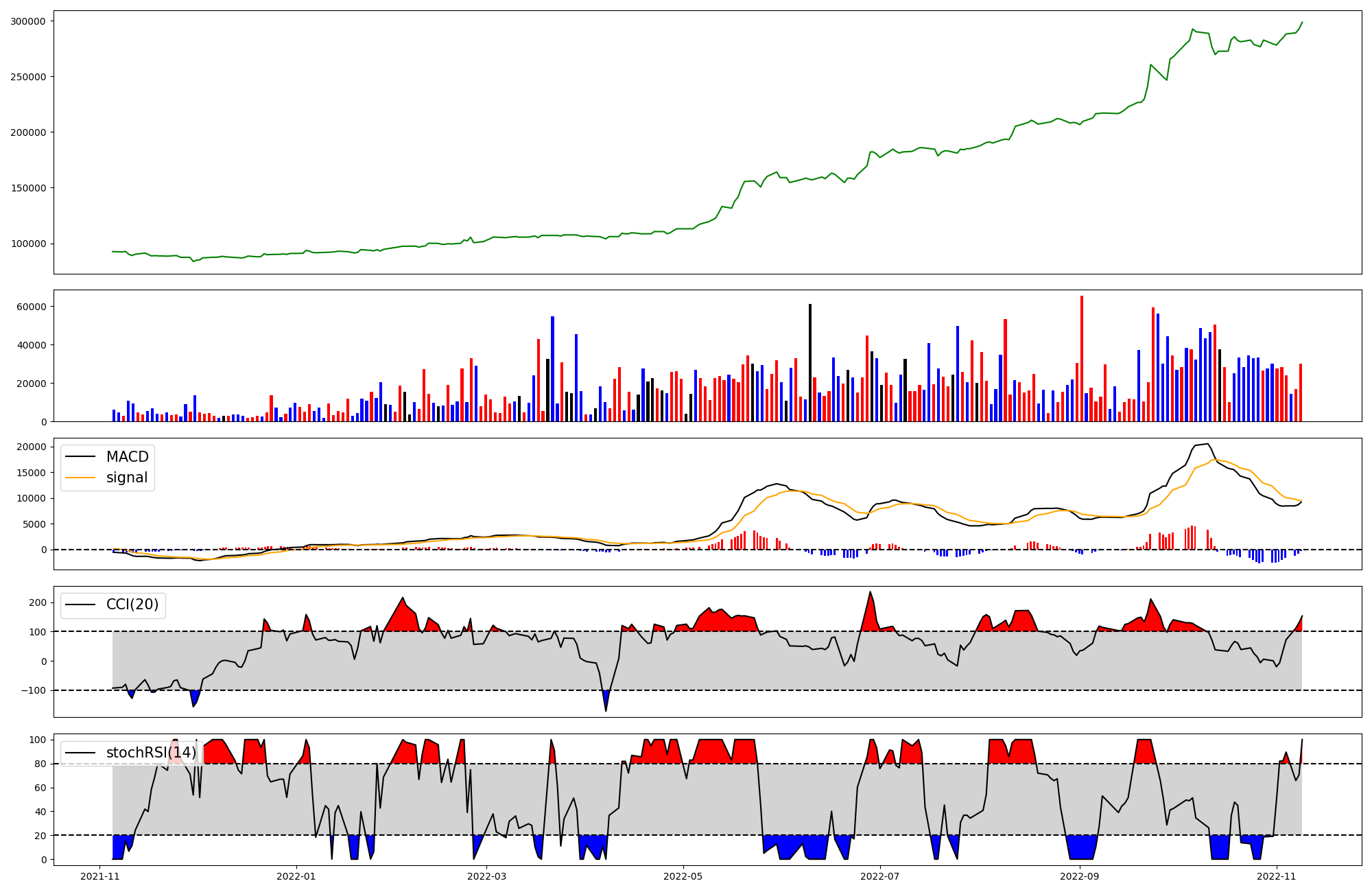
Task: Select the signal legend text
Action: pyautogui.click(x=127, y=478)
